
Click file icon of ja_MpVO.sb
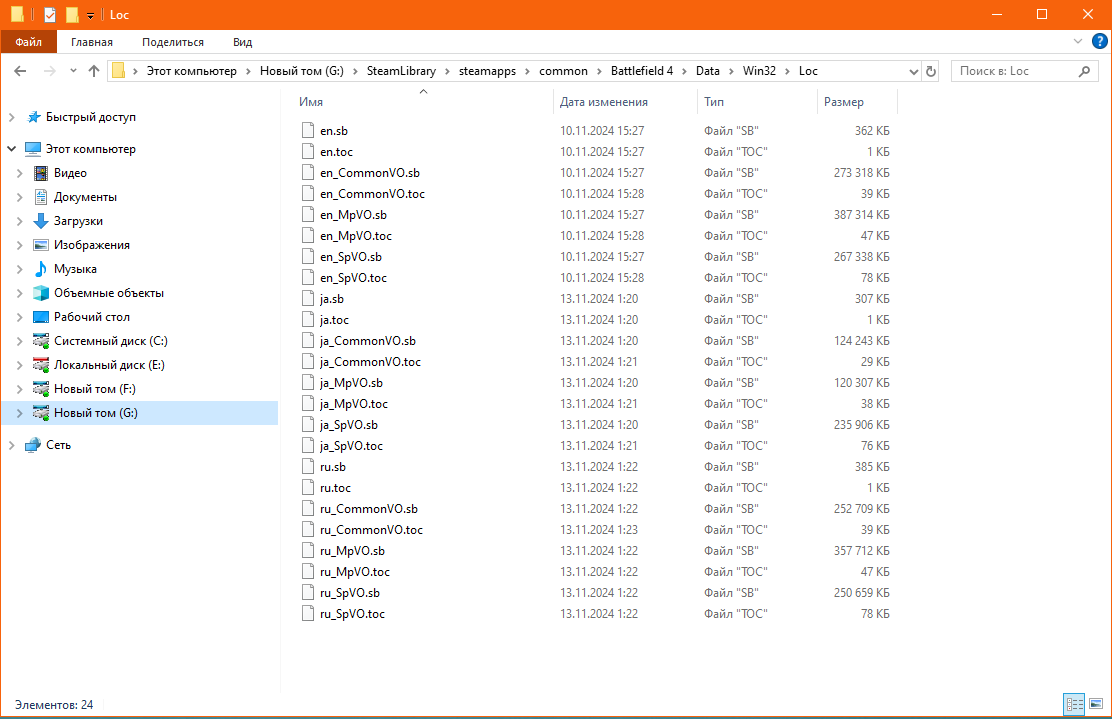coord(307,382)
